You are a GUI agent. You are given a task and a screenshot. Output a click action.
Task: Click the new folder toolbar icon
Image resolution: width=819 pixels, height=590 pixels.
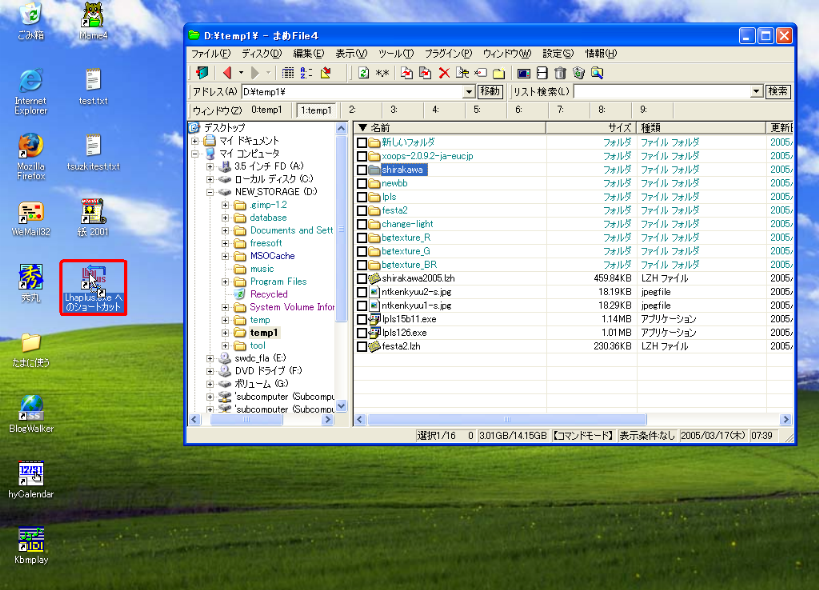[497, 73]
